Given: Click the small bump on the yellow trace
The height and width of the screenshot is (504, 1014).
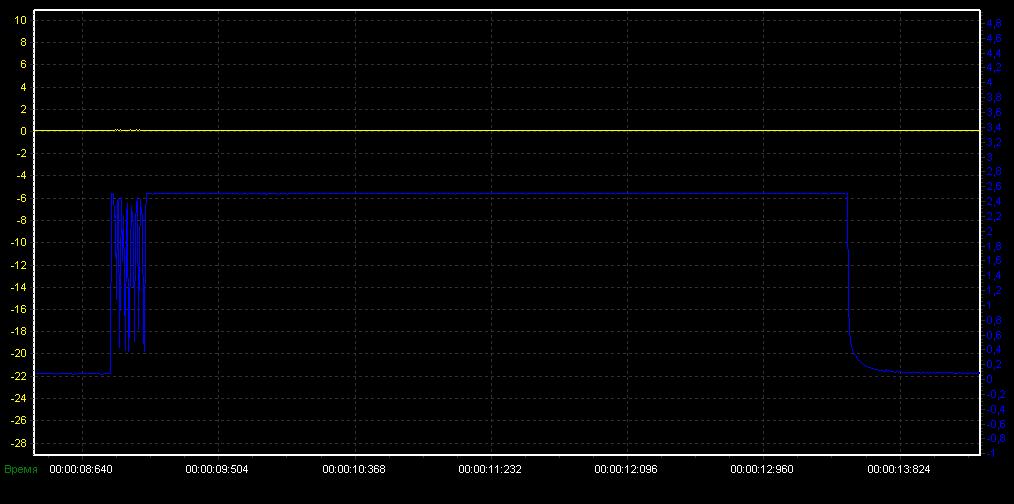Looking at the screenshot, I should click(x=126, y=130).
